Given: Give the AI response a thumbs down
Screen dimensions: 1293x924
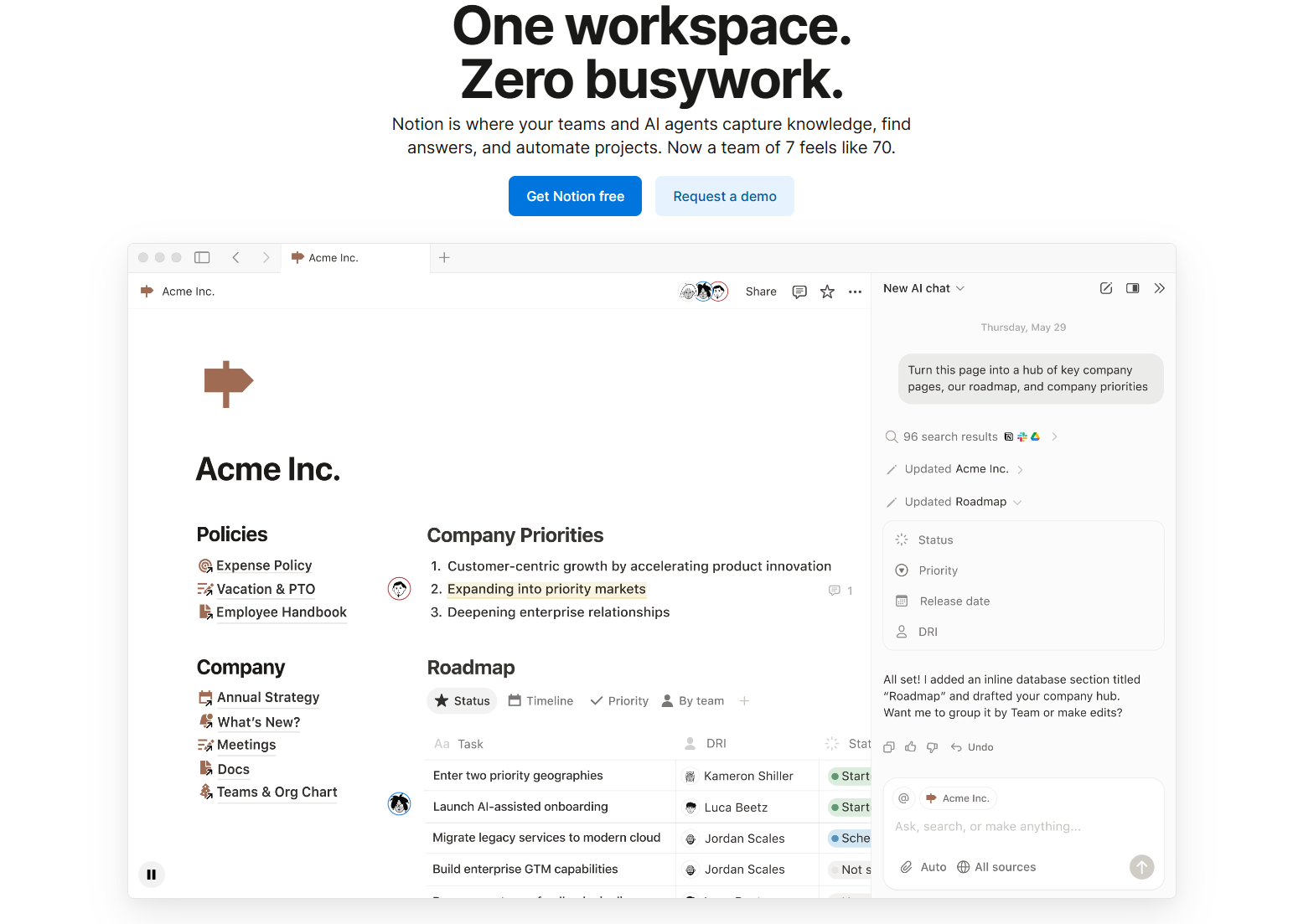Looking at the screenshot, I should (x=933, y=747).
